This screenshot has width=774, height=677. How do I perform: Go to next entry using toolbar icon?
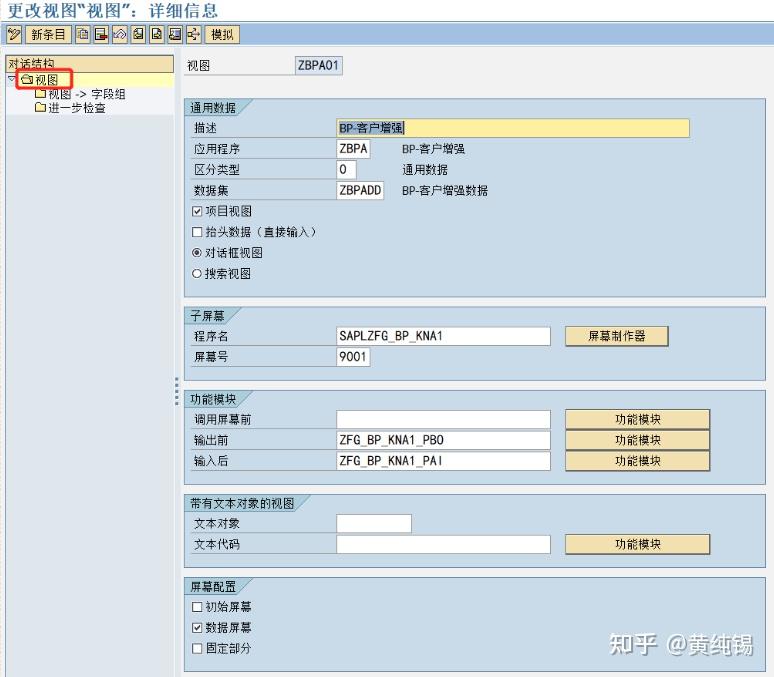coord(157,35)
